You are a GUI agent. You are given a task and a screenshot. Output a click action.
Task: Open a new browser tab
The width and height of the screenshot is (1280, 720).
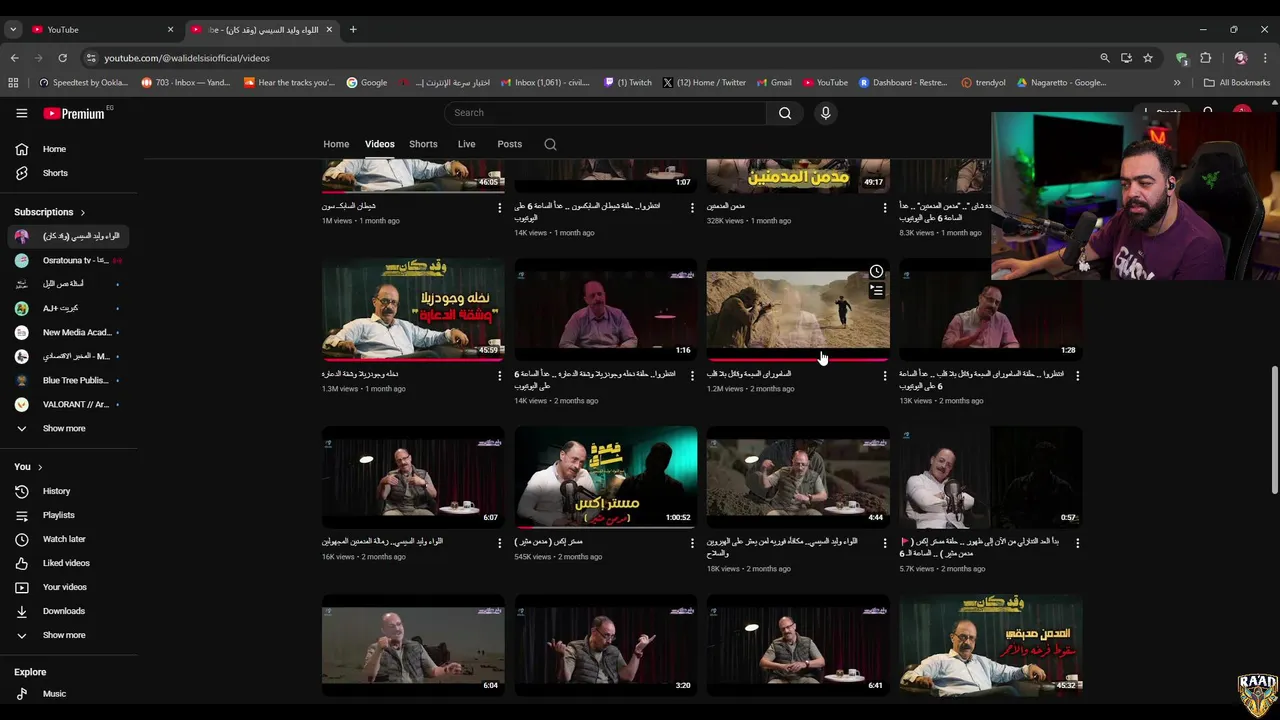(353, 29)
